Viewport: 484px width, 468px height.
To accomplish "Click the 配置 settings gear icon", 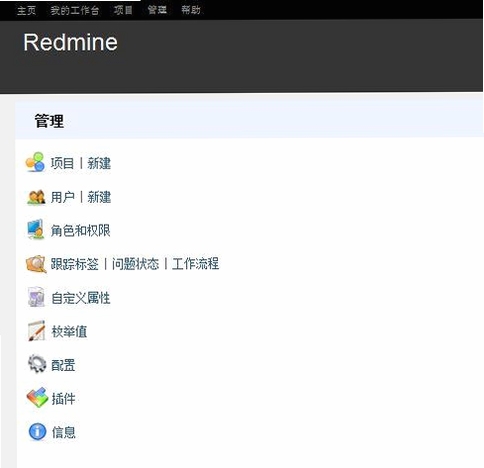I will 37,364.
